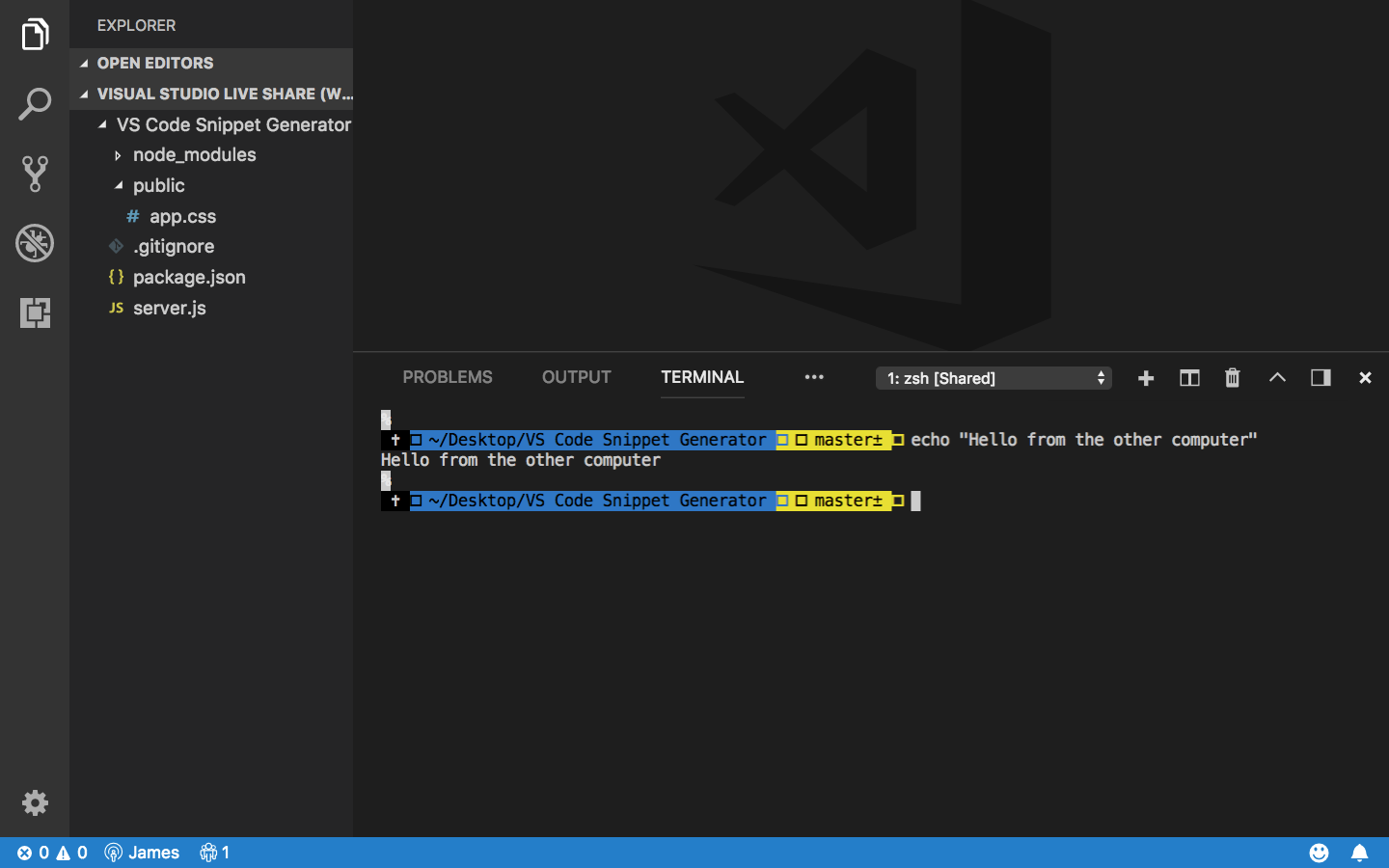This screenshot has width=1389, height=868.
Task: Maximize panel size with caret icon
Action: tap(1277, 377)
